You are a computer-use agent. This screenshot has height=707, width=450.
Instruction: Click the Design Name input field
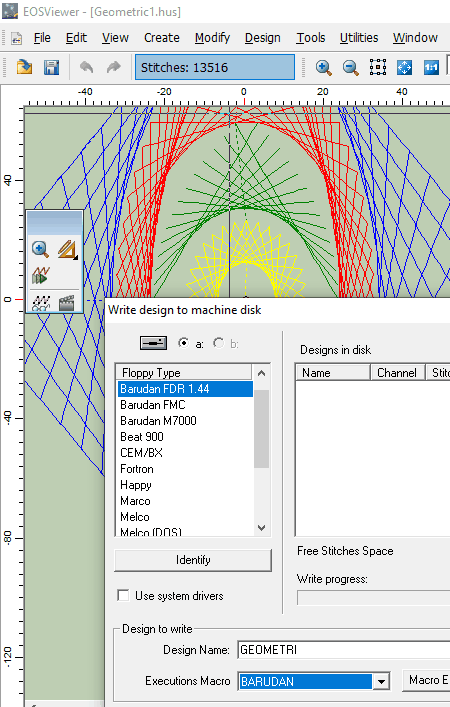[344, 650]
